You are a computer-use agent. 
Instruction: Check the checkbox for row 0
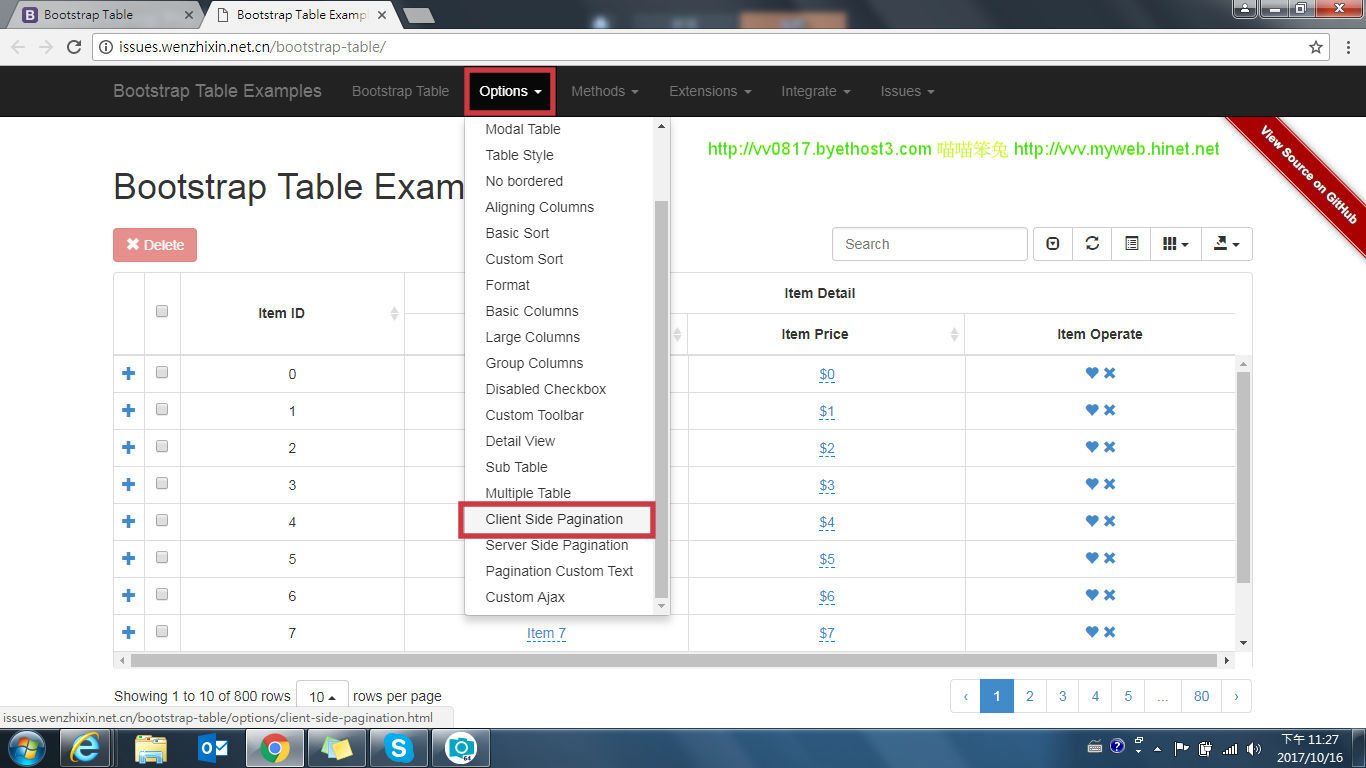click(x=162, y=372)
